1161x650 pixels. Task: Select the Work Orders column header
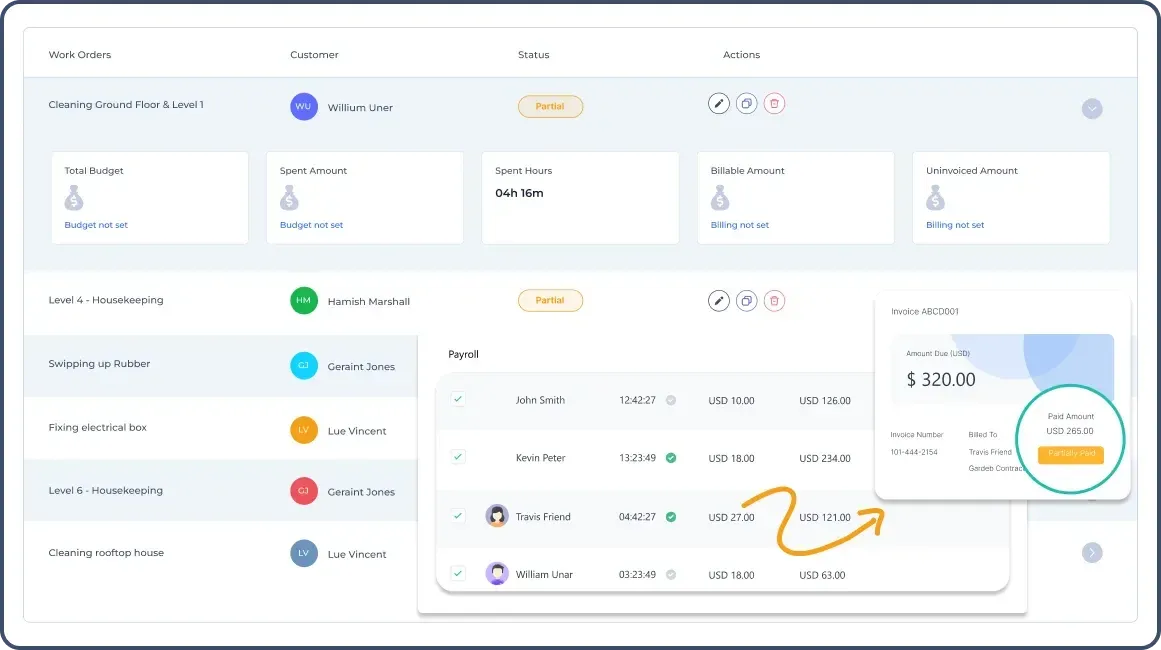point(80,55)
